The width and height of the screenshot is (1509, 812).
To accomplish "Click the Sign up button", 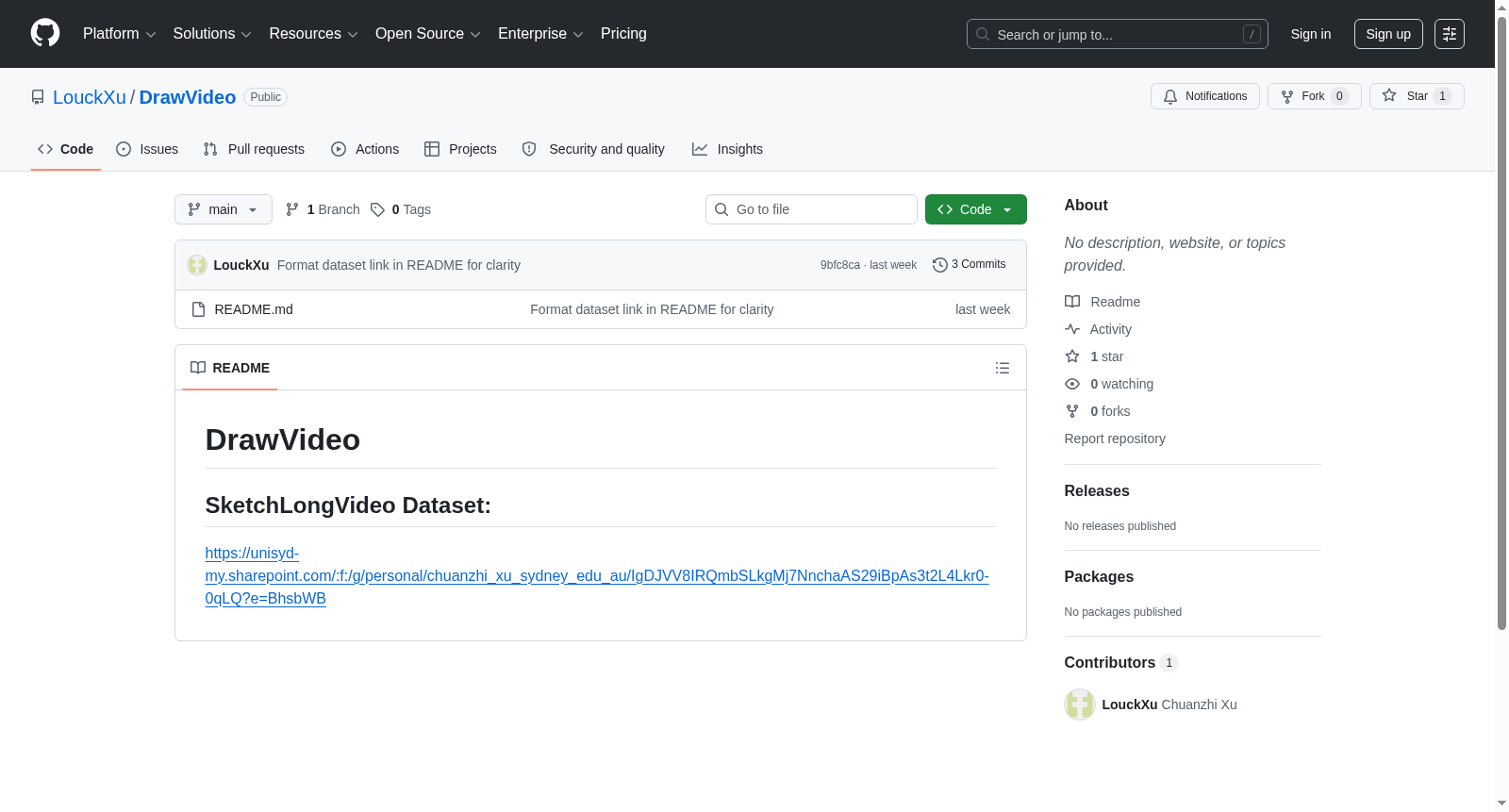I will click(1388, 34).
